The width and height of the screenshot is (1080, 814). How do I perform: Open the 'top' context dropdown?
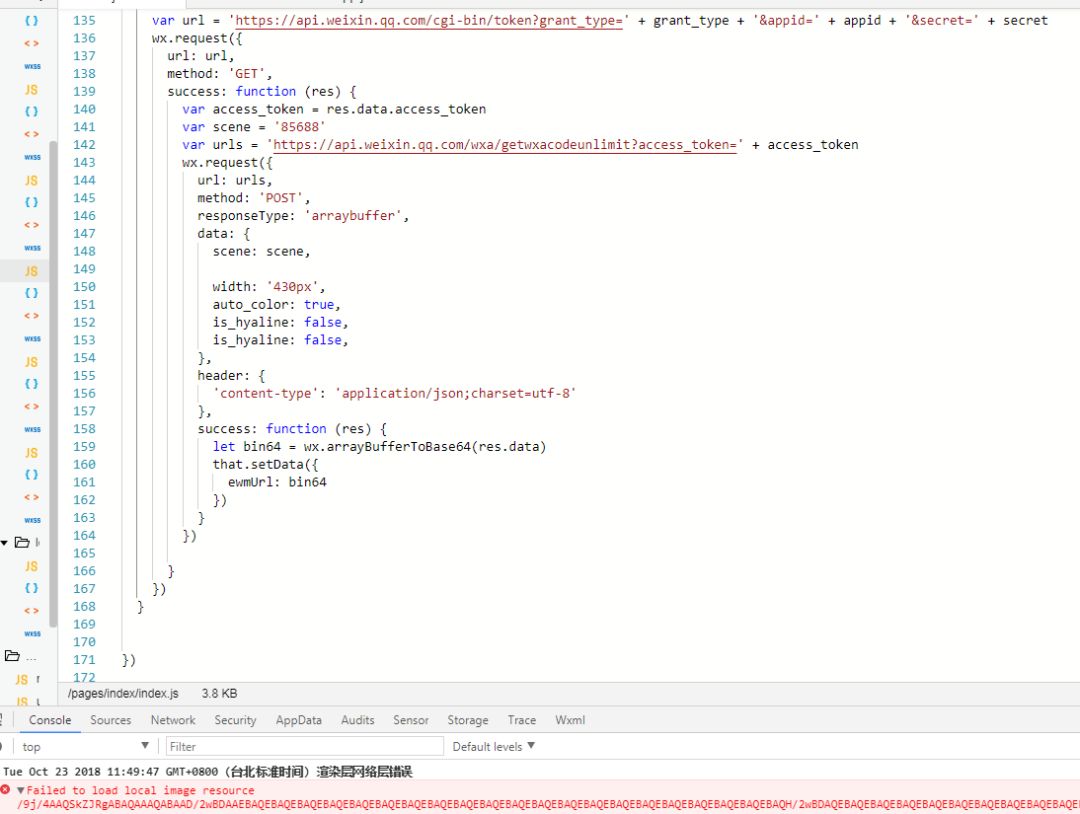pyautogui.click(x=84, y=746)
